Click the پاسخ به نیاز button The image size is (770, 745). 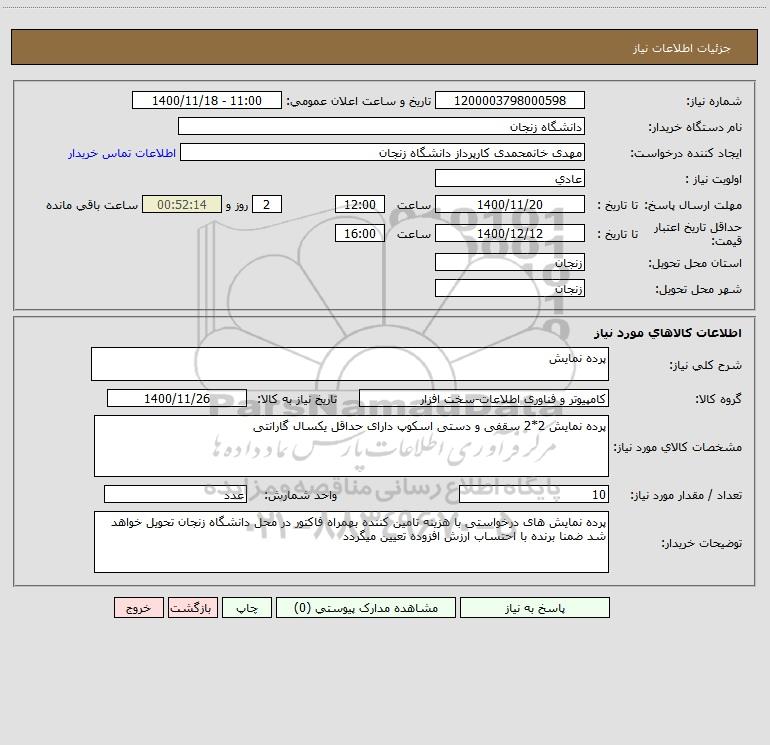click(535, 607)
